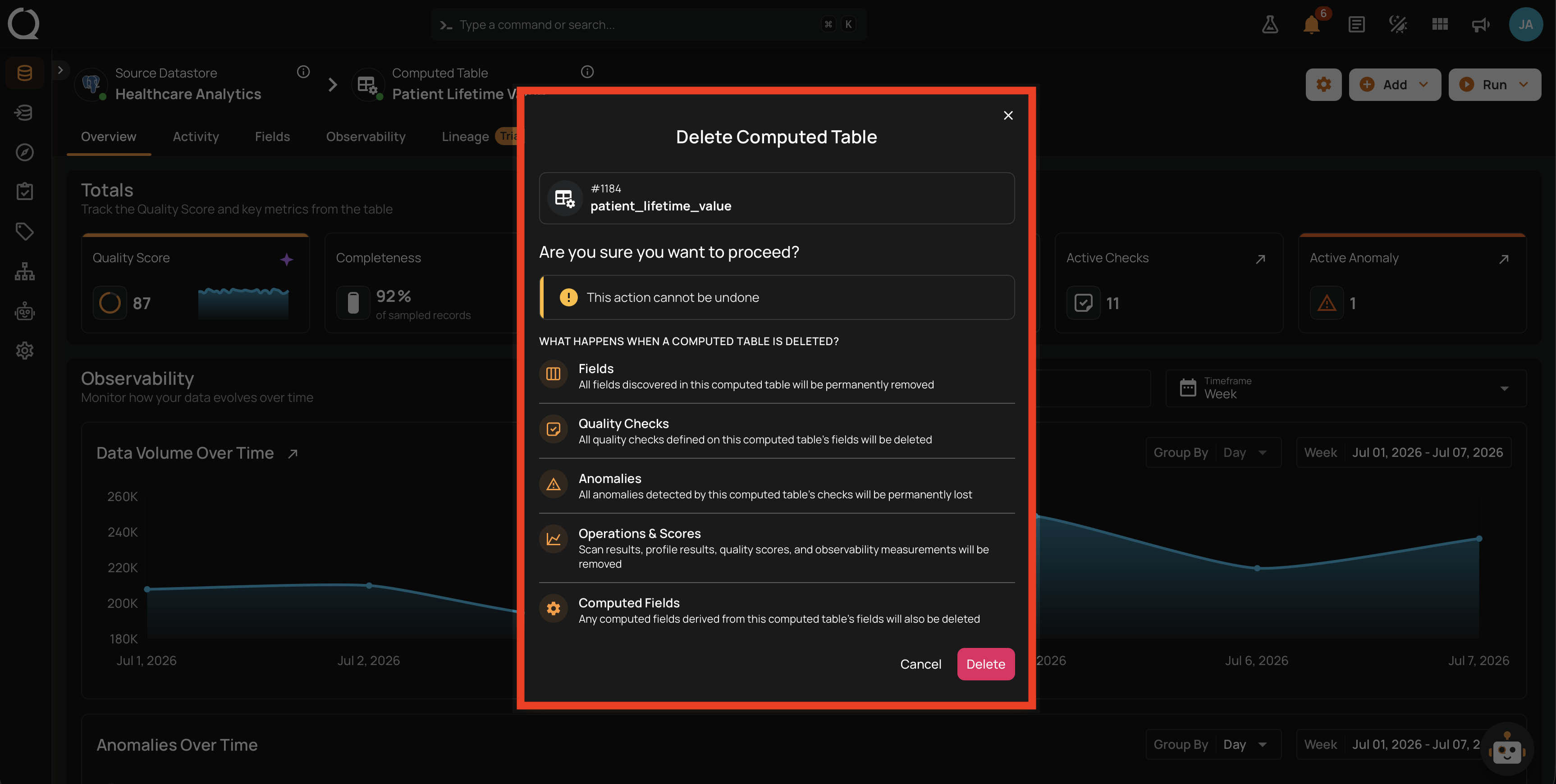Close the Delete Computed Table dialog
Image resolution: width=1556 pixels, height=784 pixels.
[x=1008, y=115]
